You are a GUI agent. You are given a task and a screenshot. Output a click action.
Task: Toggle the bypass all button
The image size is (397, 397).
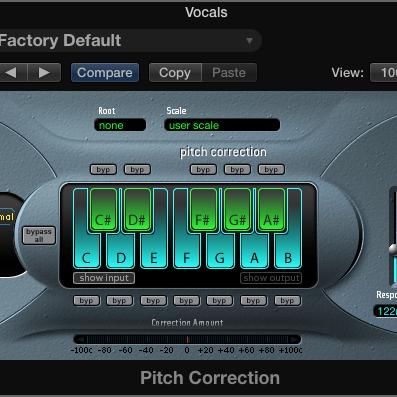click(39, 235)
